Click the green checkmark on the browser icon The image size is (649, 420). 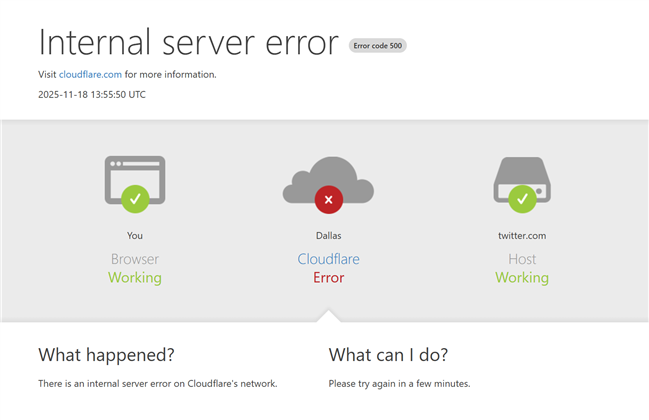pos(135,199)
